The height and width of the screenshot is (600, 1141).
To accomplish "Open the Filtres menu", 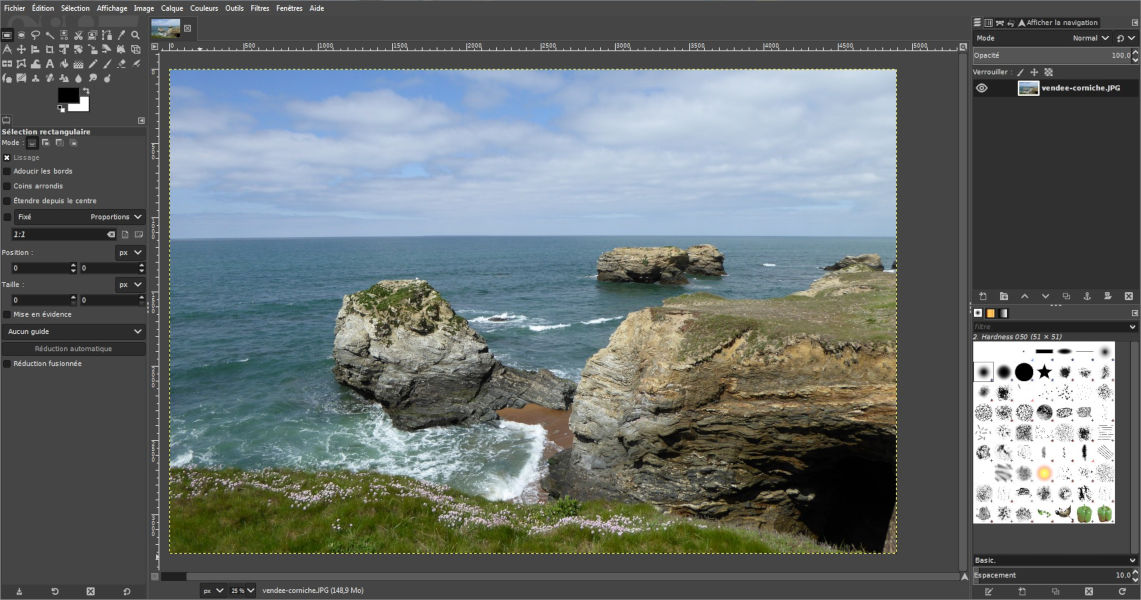I will 260,8.
